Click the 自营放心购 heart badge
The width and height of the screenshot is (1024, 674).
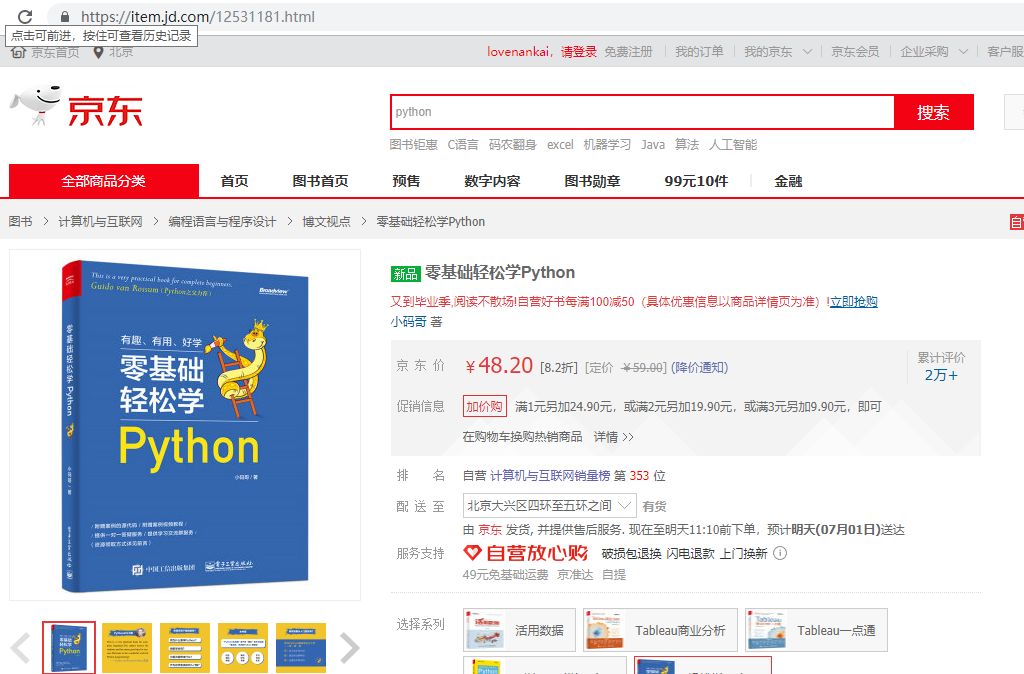[526, 553]
